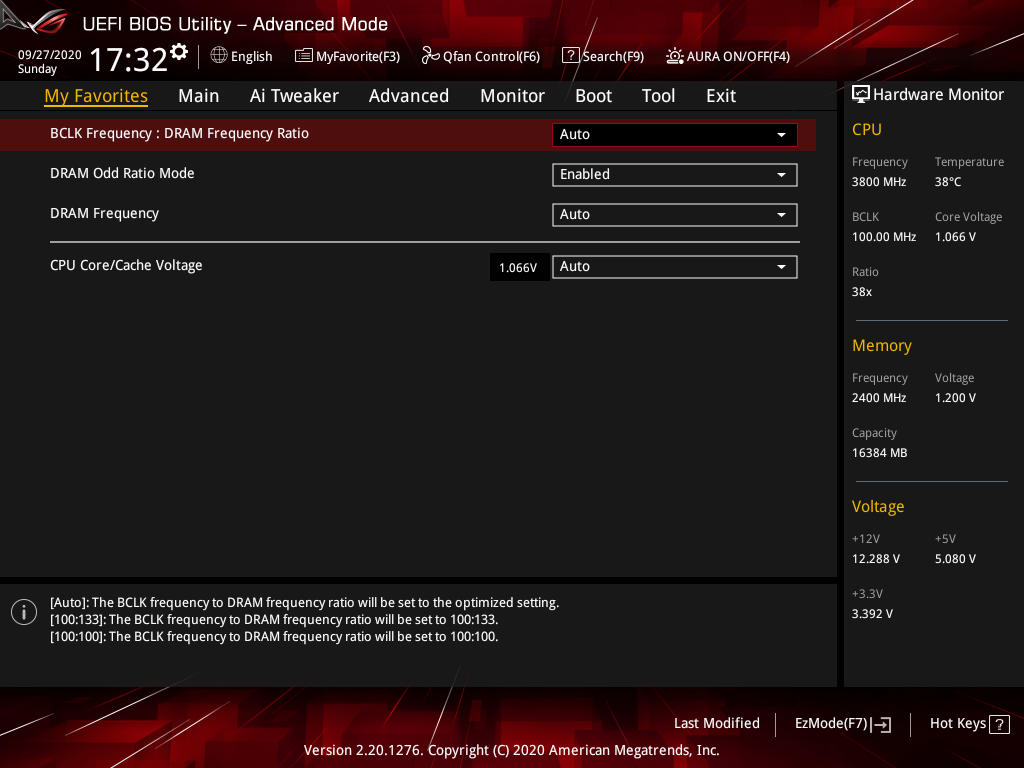Click the 38°C temperature value
The height and width of the screenshot is (768, 1024).
(x=948, y=182)
